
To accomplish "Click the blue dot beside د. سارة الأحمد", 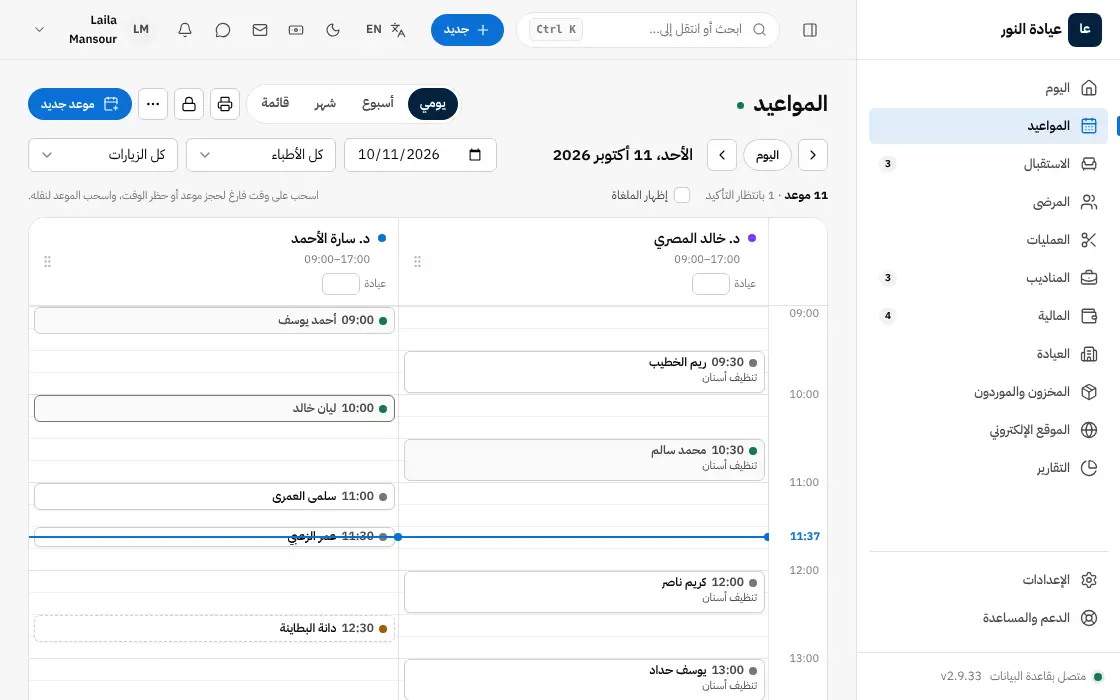I will [x=381, y=238].
